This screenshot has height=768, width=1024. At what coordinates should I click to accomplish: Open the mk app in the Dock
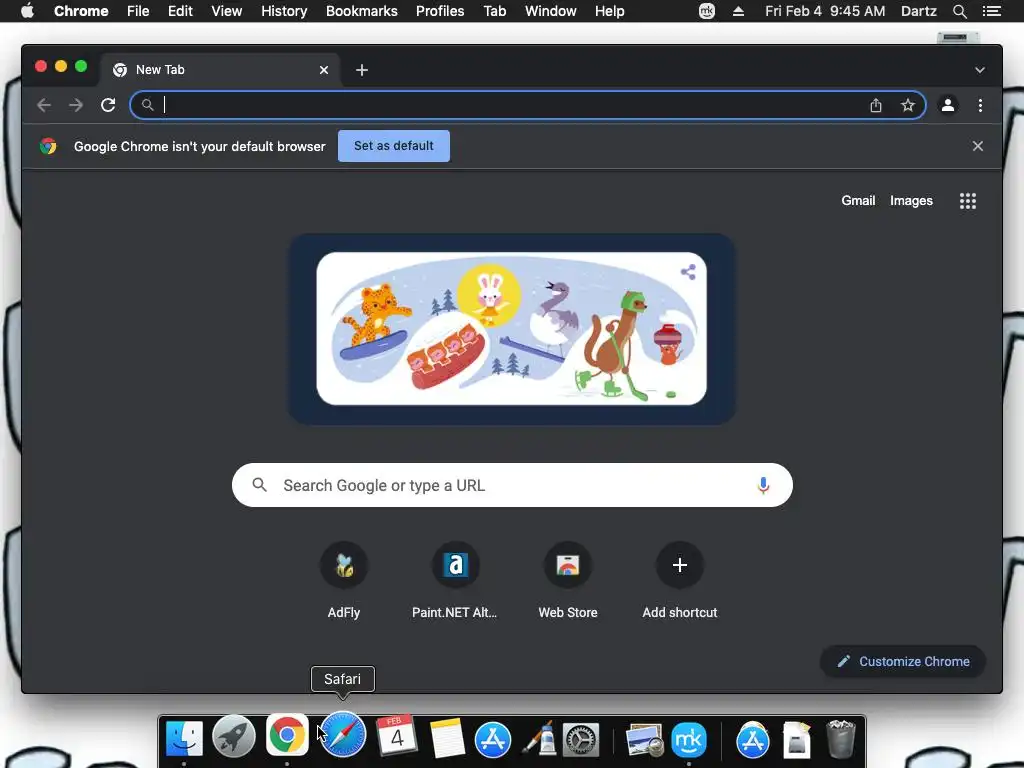[x=689, y=740]
